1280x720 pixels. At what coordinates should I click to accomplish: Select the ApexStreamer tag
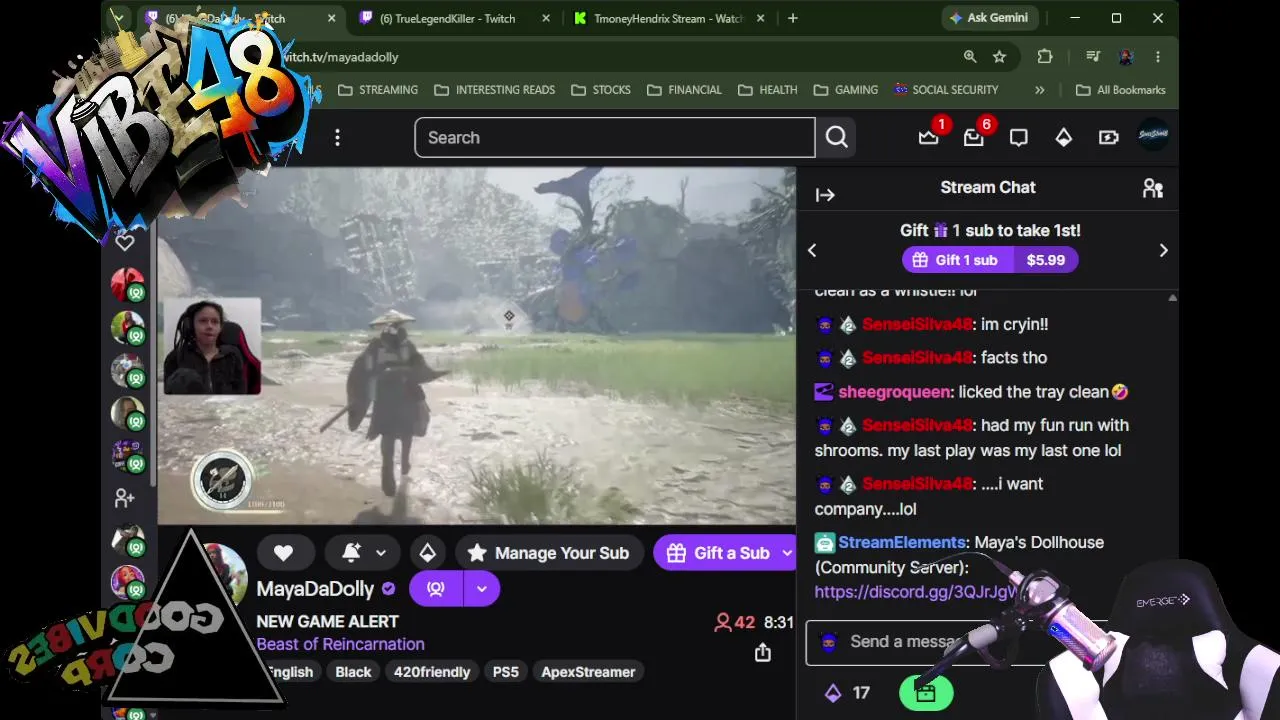[588, 672]
